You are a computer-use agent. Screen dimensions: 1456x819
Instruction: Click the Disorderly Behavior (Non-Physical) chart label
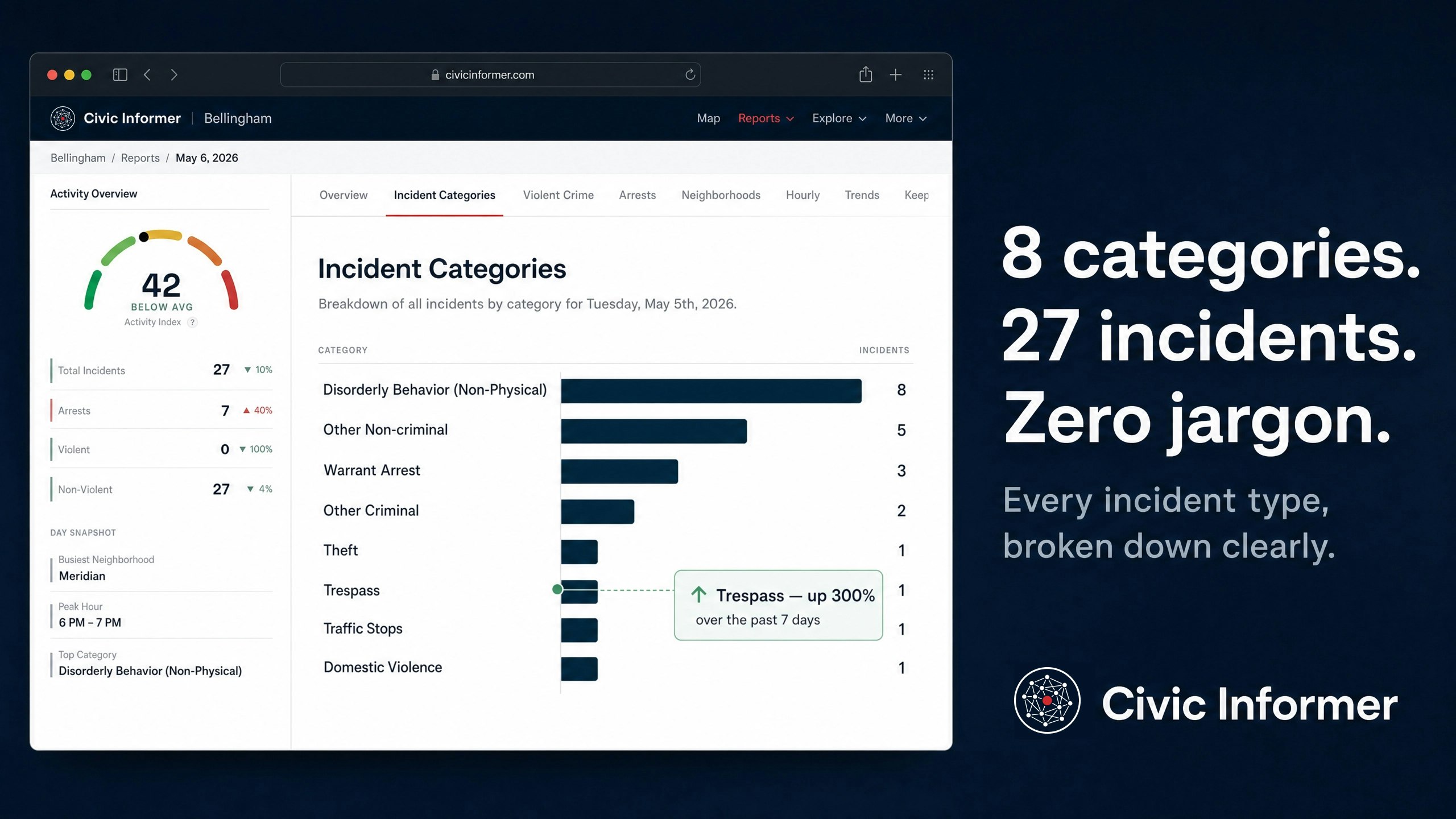pyautogui.click(x=435, y=390)
